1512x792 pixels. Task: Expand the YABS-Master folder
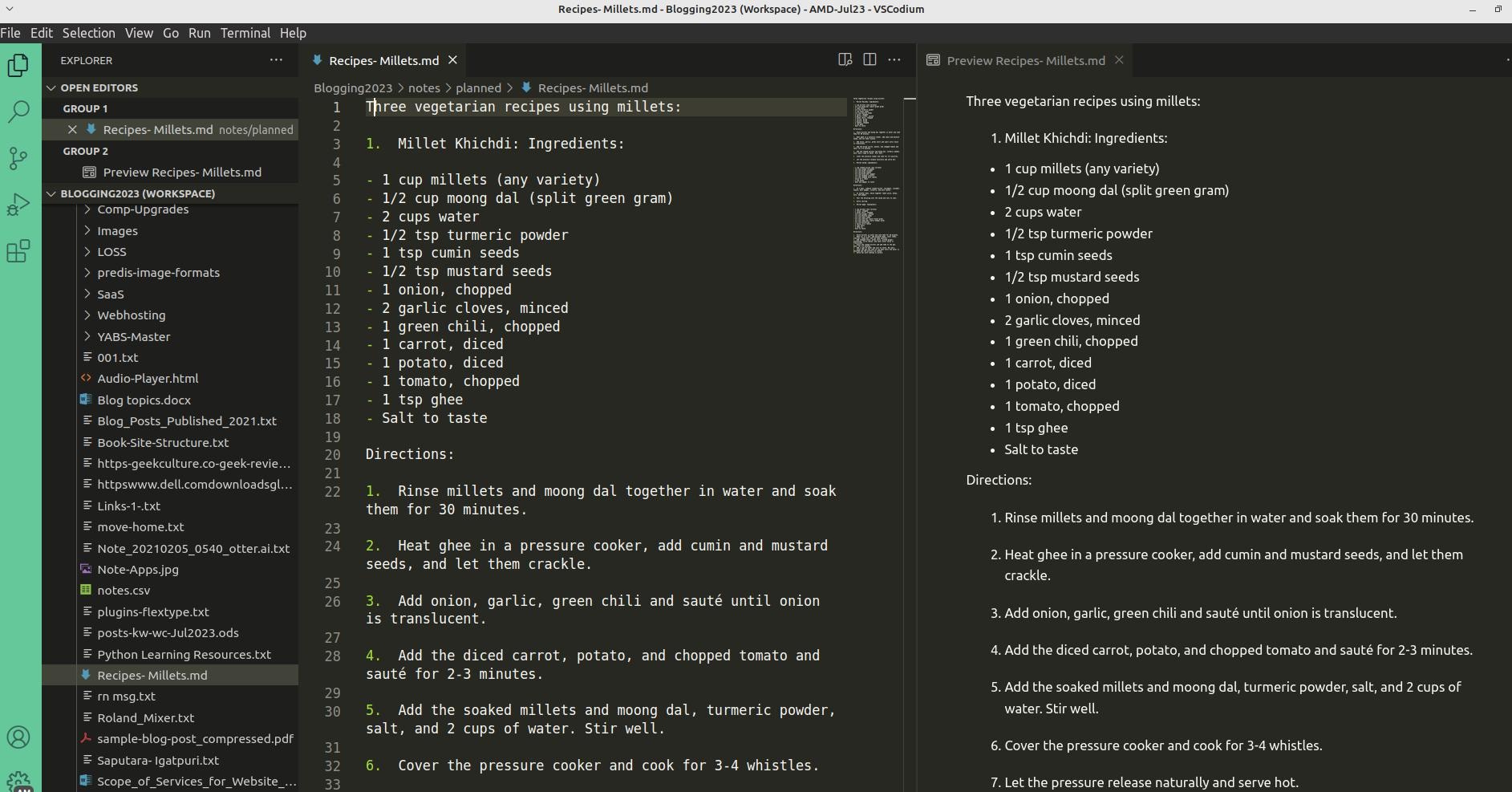[x=87, y=336]
